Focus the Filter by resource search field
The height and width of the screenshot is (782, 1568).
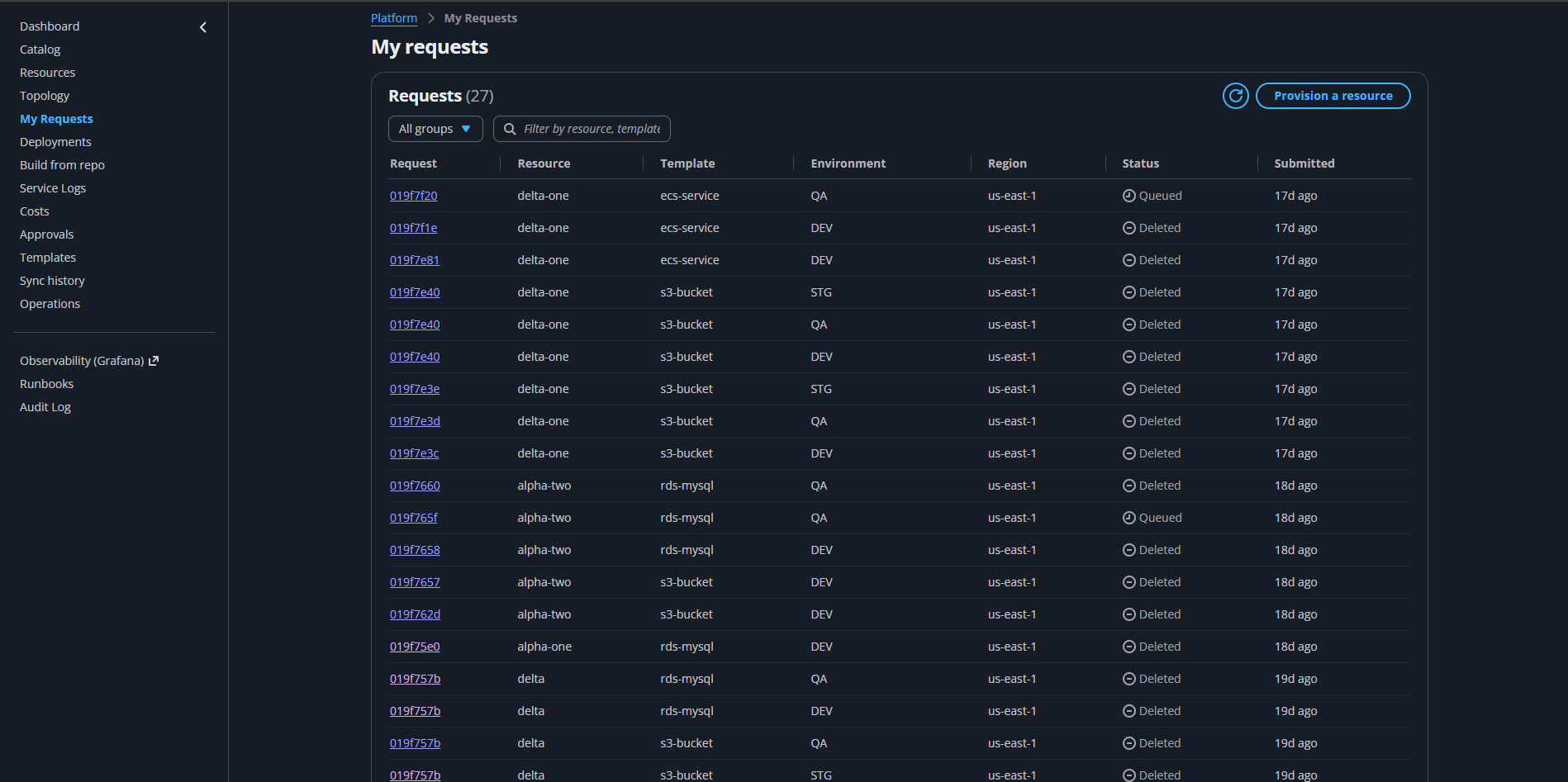(582, 129)
